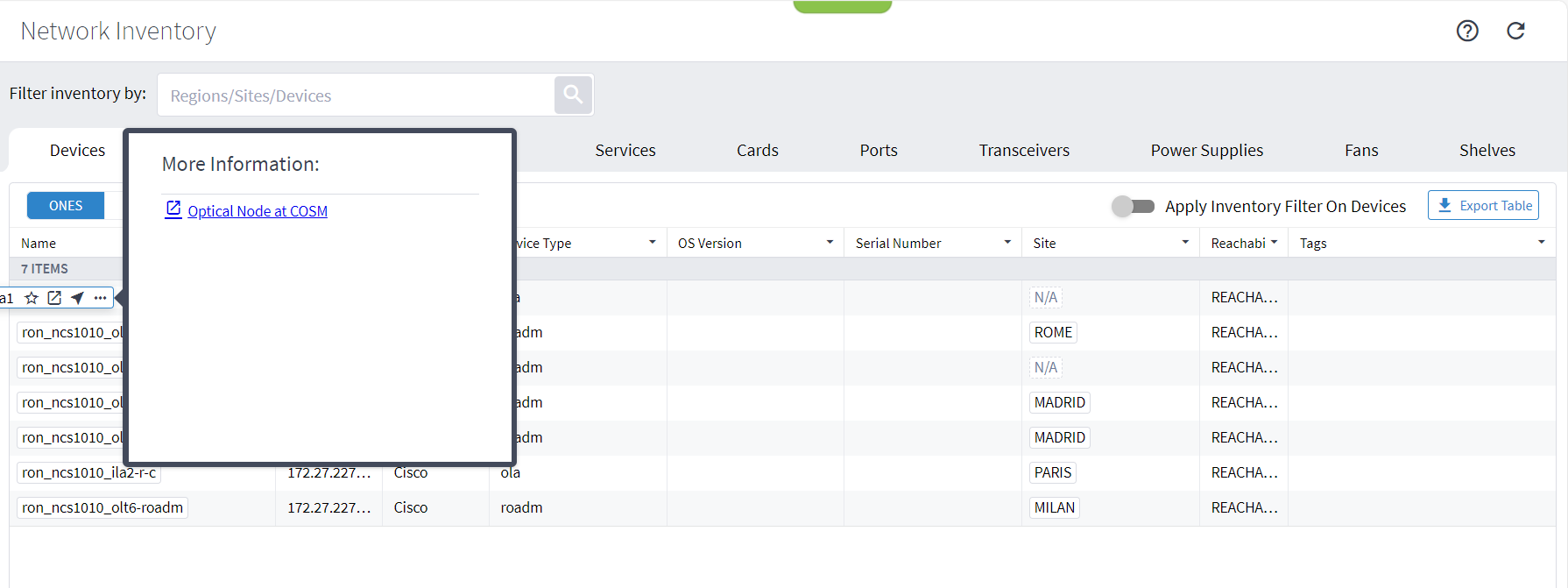Open the three-dots more options menu
The width and height of the screenshot is (1568, 588).
pos(101,298)
